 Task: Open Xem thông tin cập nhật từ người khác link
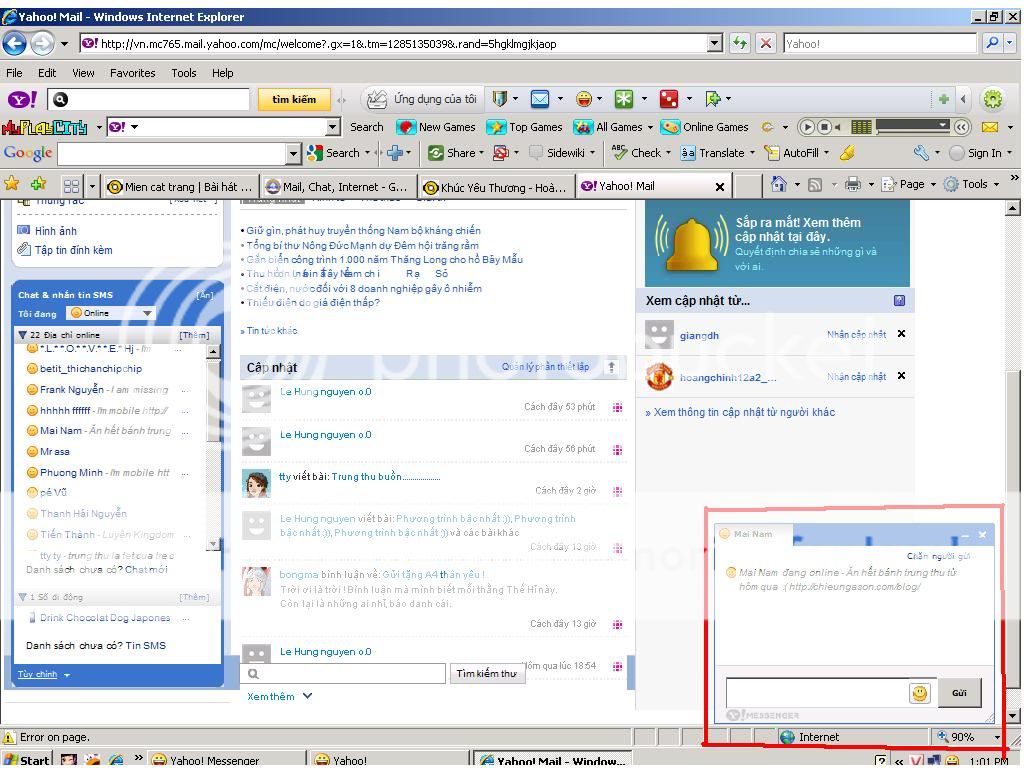pos(740,412)
